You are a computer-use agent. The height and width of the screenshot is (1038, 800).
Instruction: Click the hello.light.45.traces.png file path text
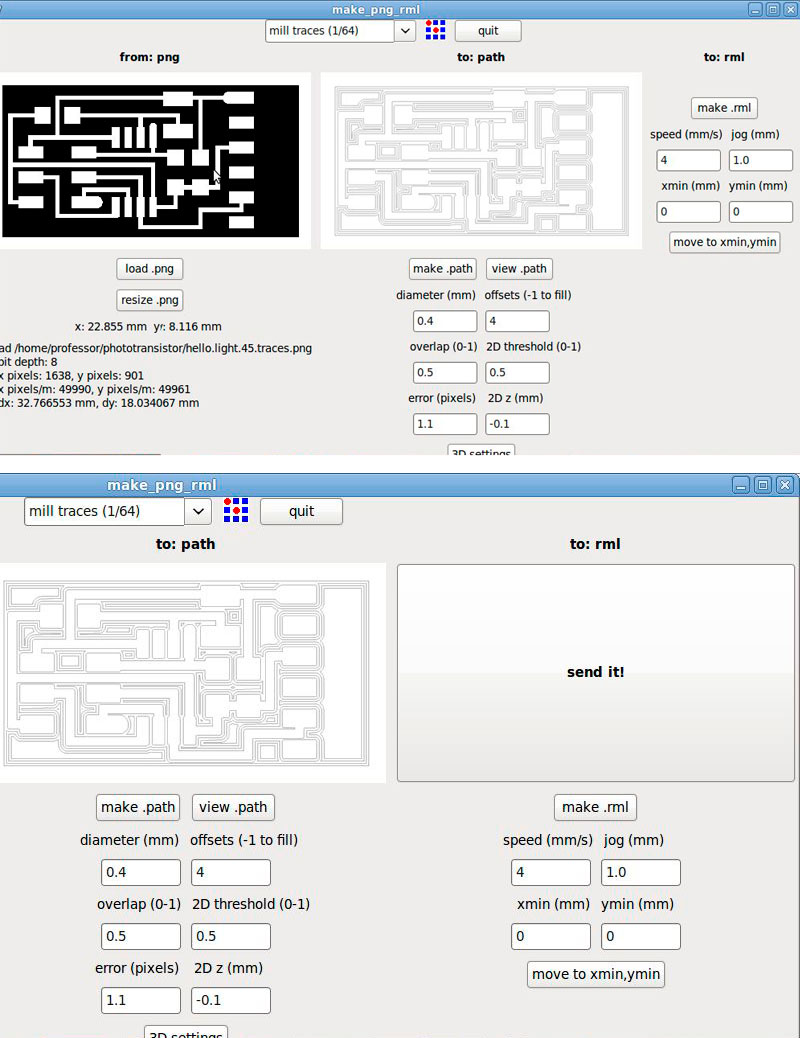[156, 348]
